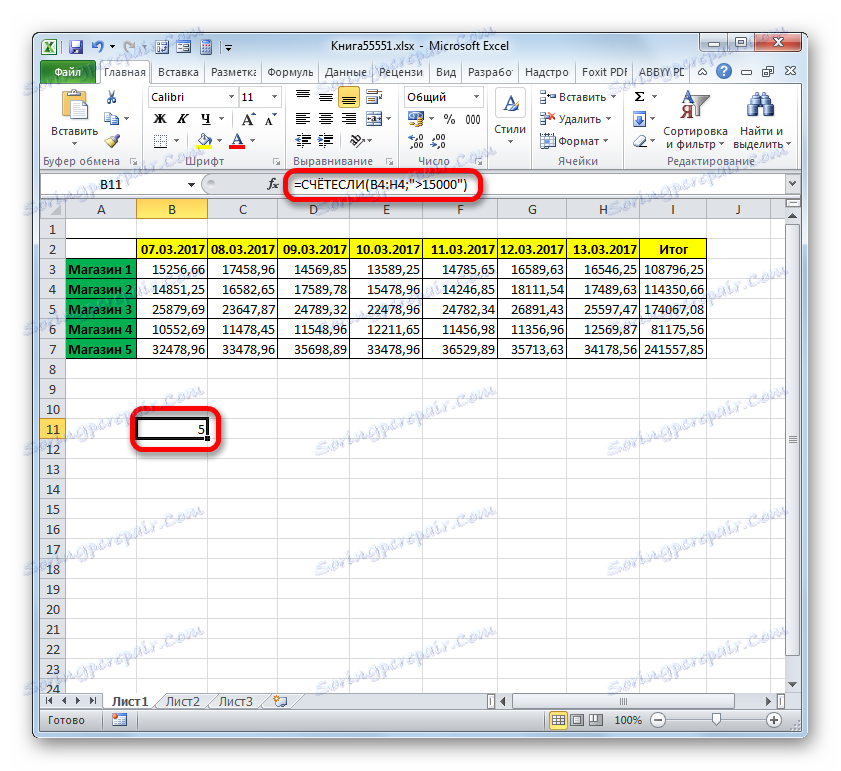This screenshot has height=771, width=841.
Task: Click the Decrease indent icon
Action: tap(303, 141)
